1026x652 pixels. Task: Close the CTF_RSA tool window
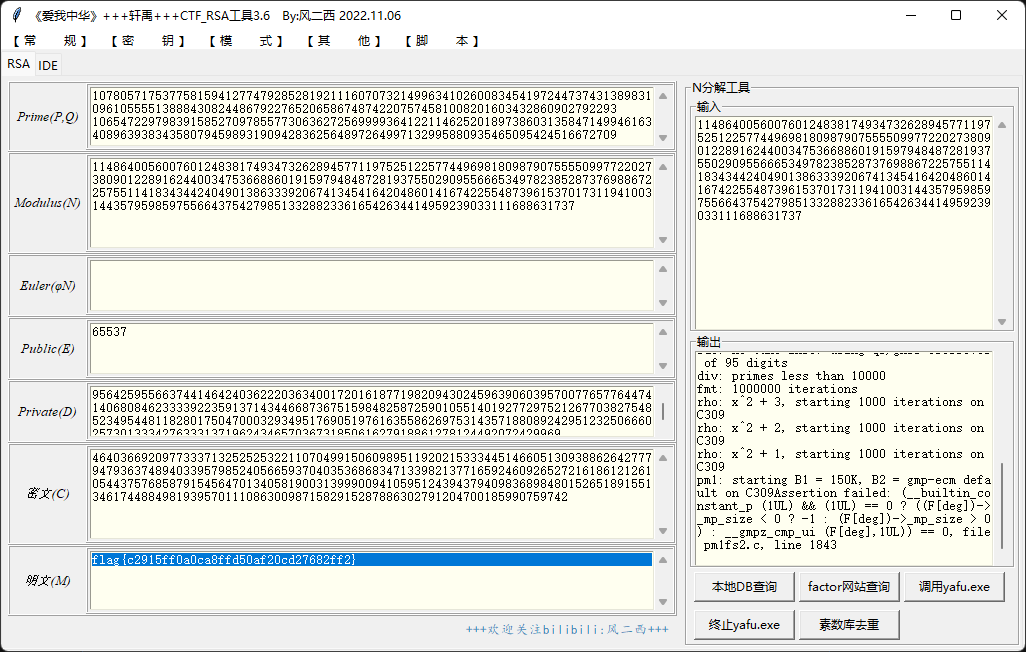(x=1002, y=15)
